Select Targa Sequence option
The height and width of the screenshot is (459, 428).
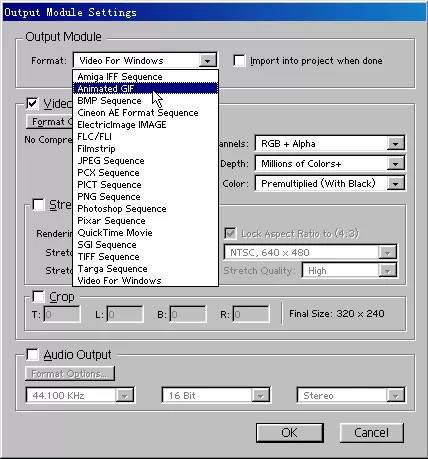145,269
